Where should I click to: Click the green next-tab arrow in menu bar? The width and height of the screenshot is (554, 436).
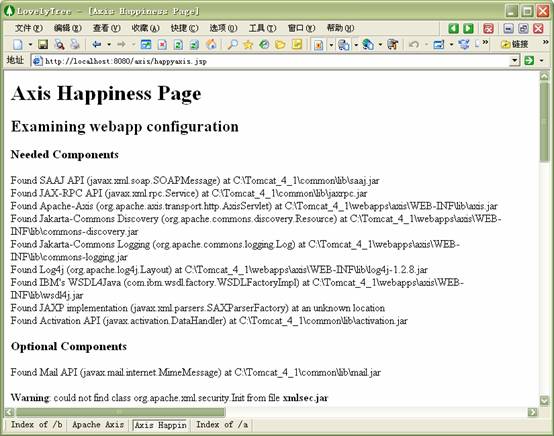[468, 28]
